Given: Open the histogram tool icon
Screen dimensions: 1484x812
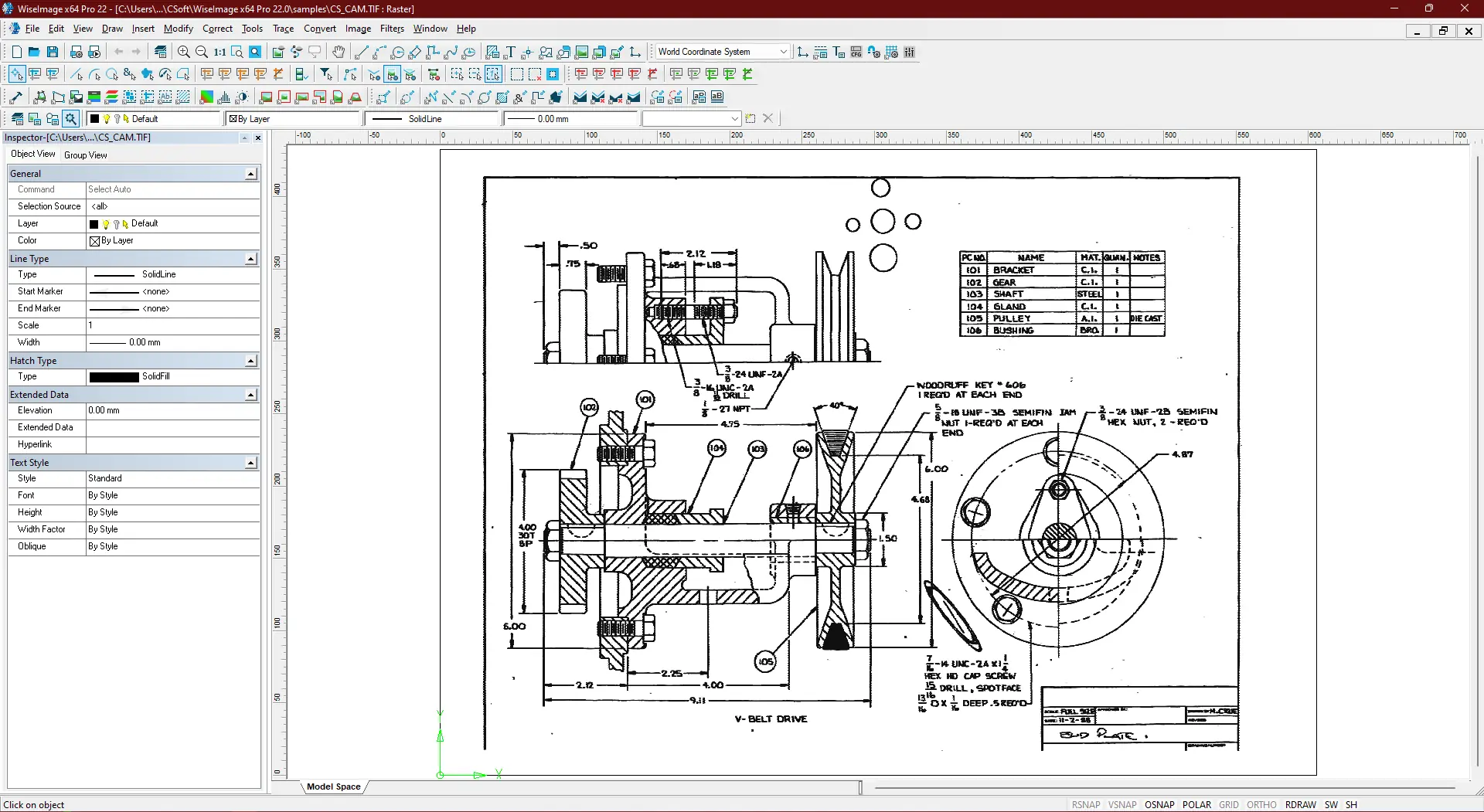Looking at the screenshot, I should 224,97.
